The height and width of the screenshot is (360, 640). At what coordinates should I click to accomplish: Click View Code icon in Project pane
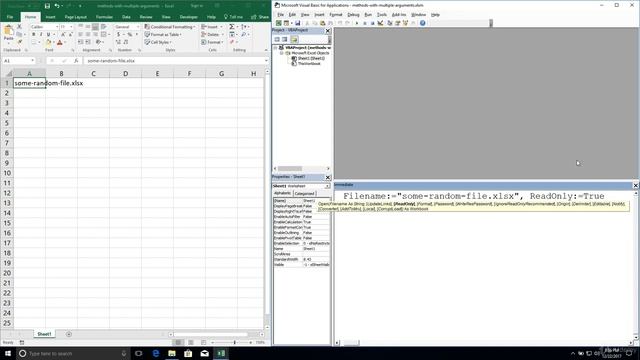(277, 40)
